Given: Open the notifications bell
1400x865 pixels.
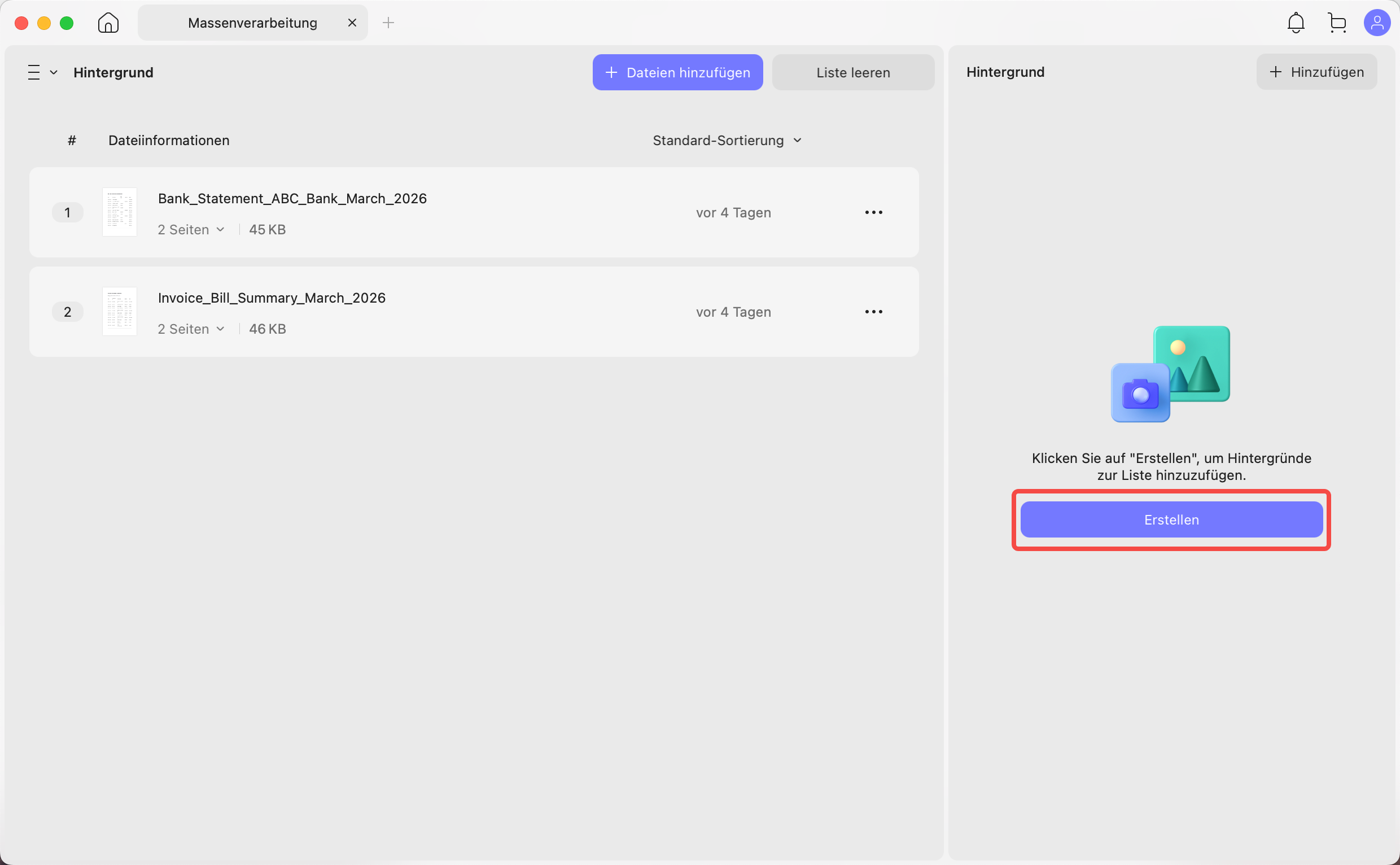Looking at the screenshot, I should [1296, 23].
